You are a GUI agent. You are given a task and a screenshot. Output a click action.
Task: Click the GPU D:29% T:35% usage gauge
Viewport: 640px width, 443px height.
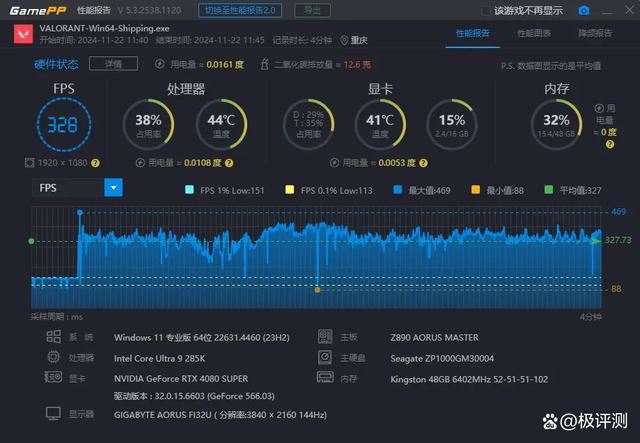pos(309,125)
